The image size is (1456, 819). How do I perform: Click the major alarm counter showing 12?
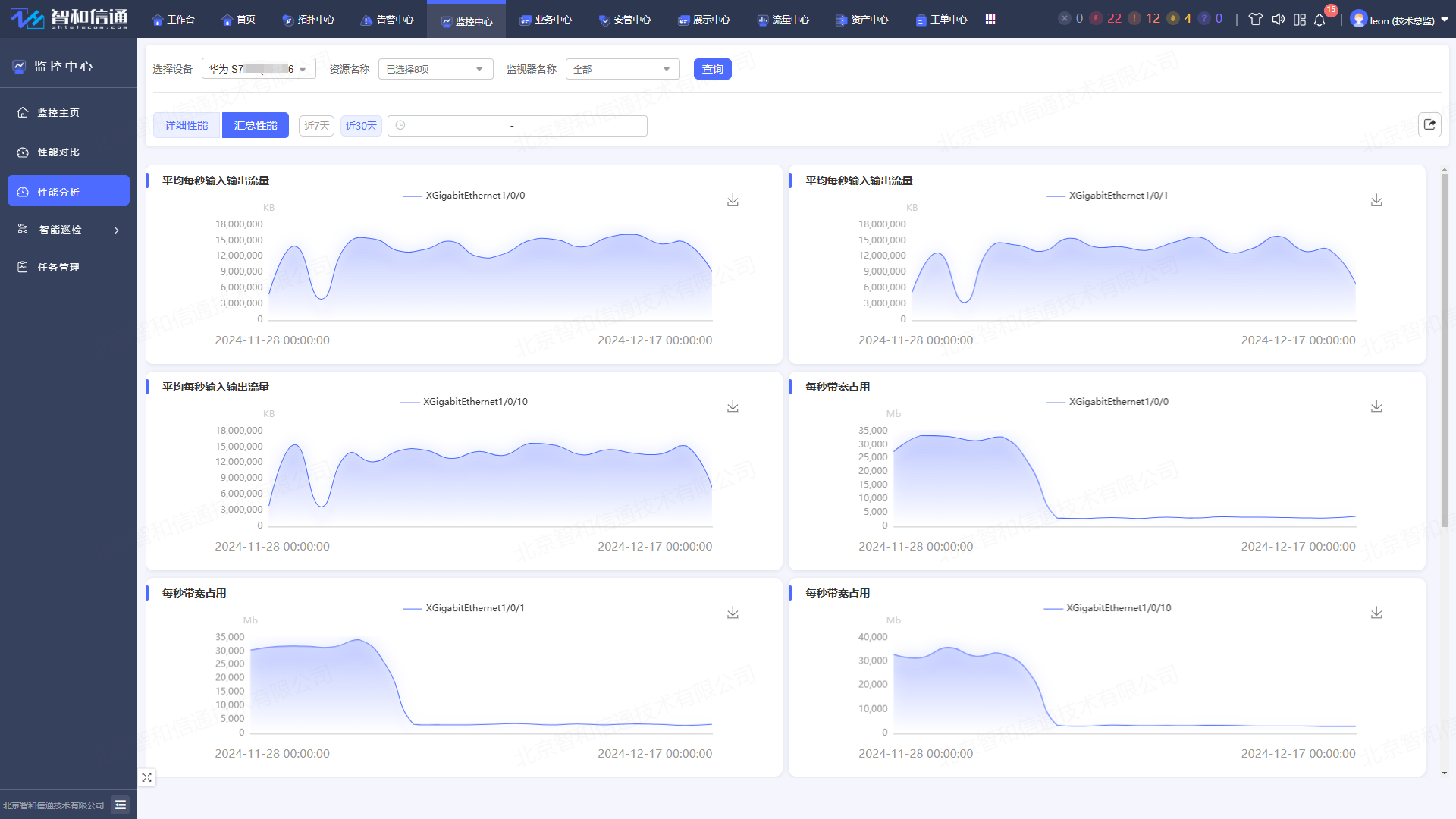point(1144,18)
